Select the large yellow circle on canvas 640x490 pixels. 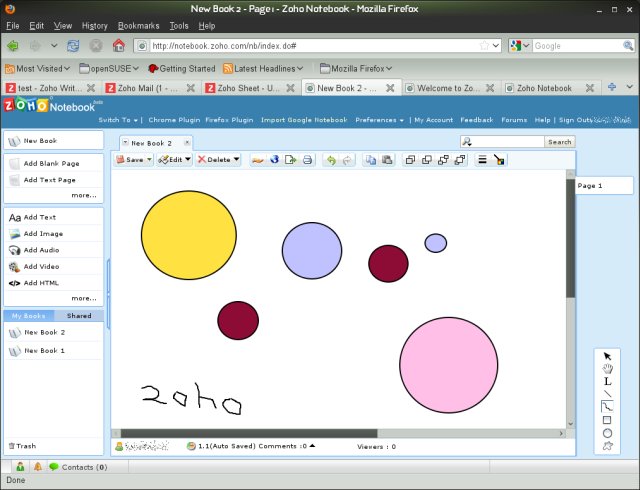(x=188, y=235)
